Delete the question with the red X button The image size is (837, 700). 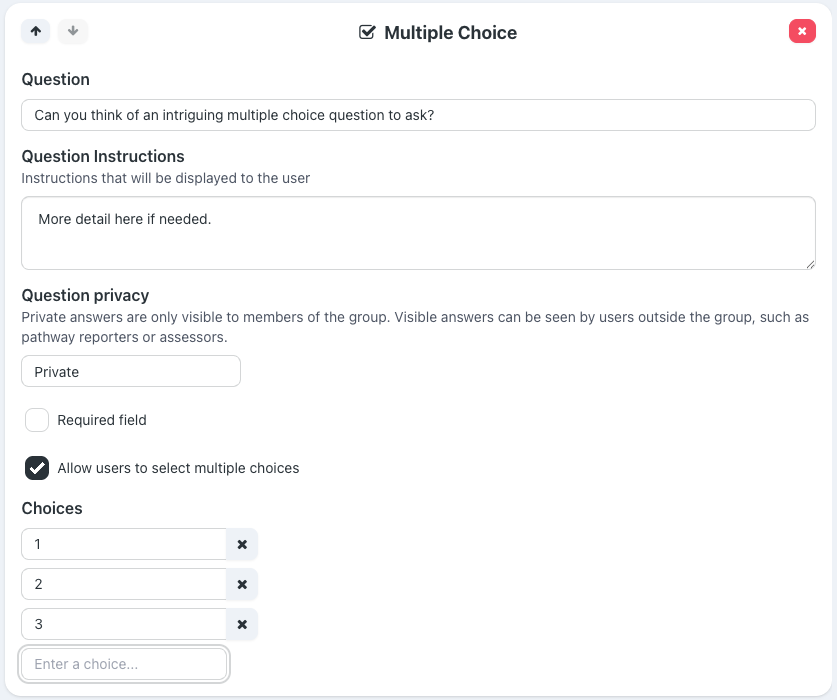point(802,31)
